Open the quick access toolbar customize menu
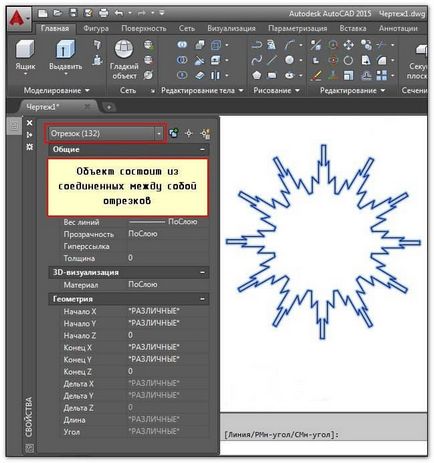 tap(162, 13)
